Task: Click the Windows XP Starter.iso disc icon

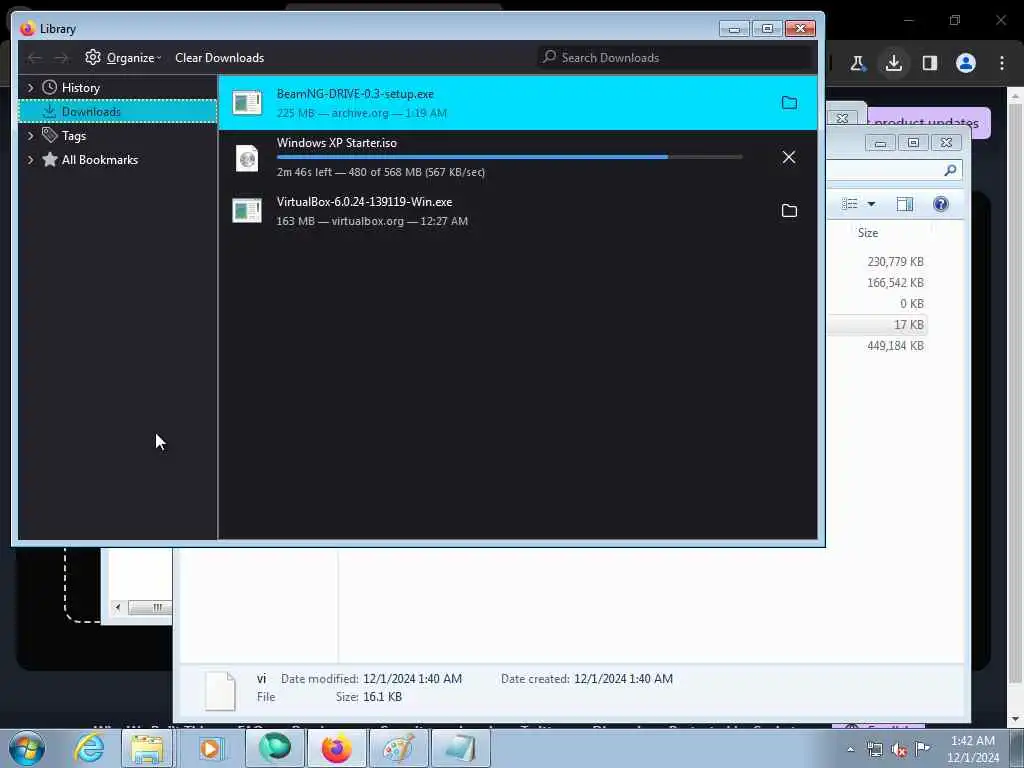Action: pyautogui.click(x=247, y=157)
